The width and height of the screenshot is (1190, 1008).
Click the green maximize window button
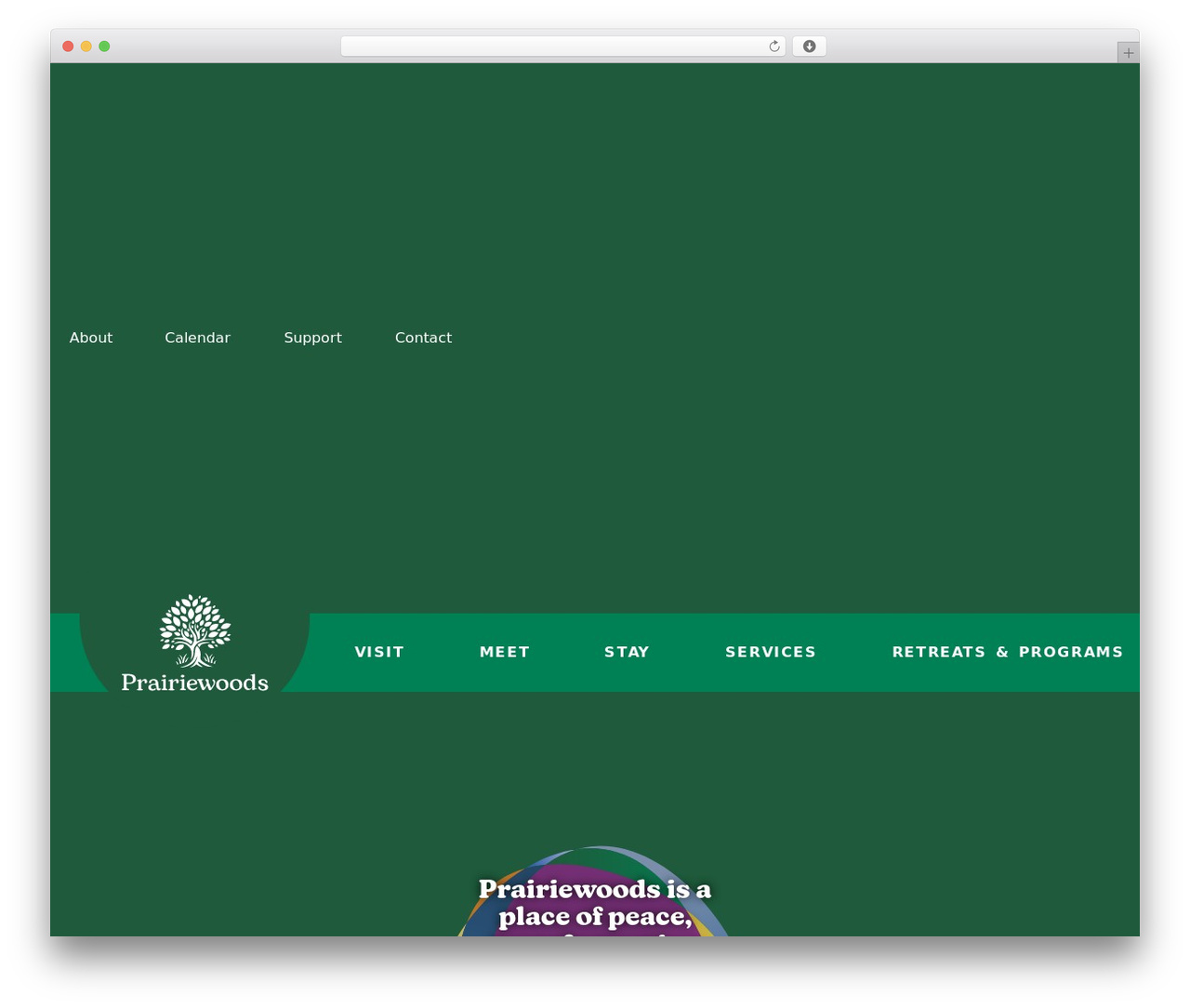[x=104, y=46]
